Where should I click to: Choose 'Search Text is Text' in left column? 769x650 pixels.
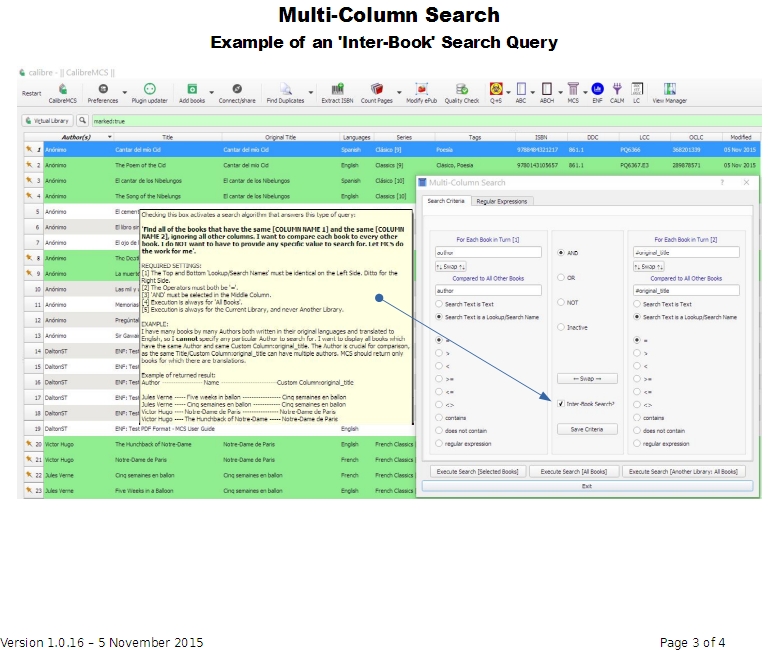coord(439,304)
